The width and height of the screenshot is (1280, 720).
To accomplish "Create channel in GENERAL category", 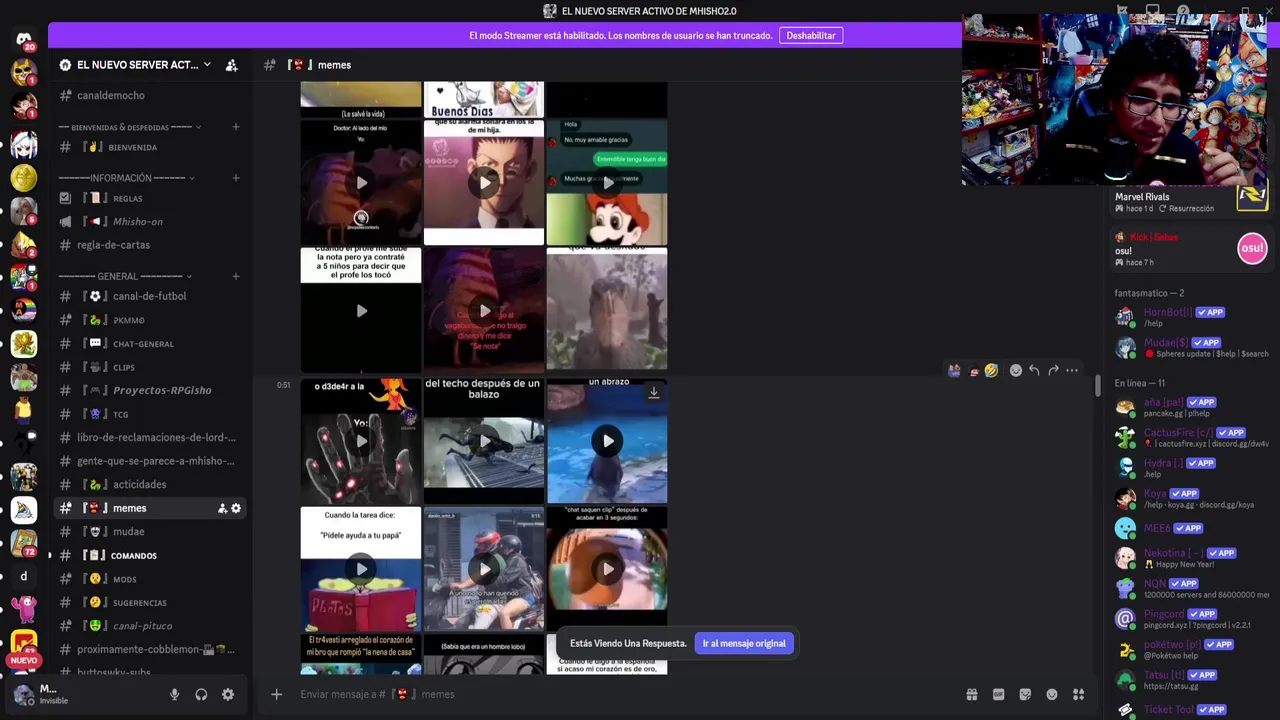I will tap(236, 276).
